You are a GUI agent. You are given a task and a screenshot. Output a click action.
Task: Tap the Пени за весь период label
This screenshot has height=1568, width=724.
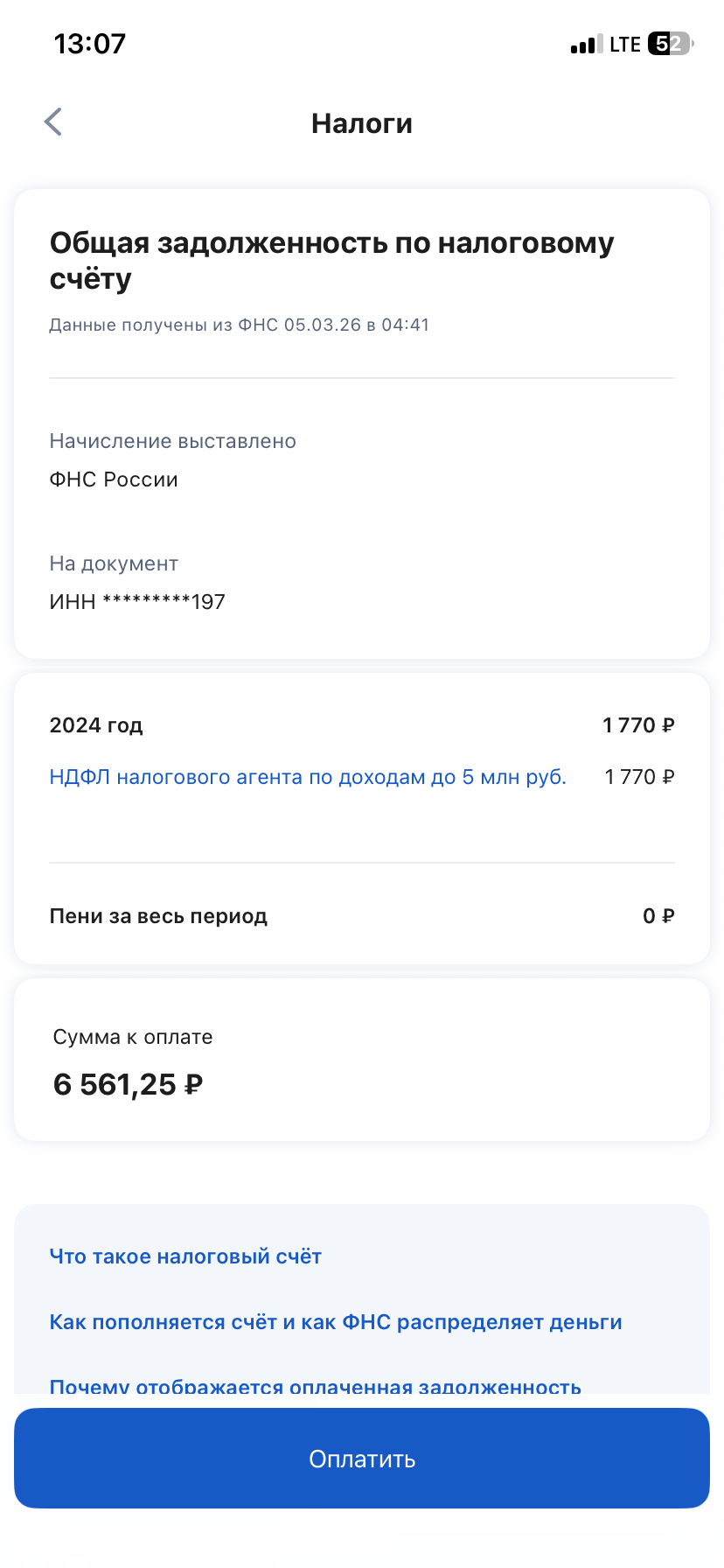158,916
